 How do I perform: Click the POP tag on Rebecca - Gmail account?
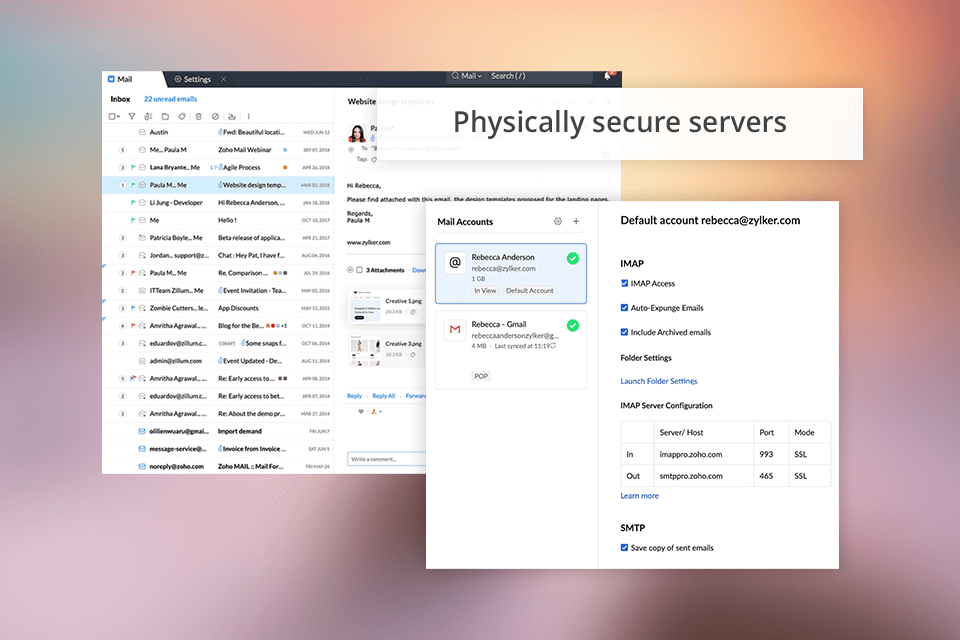pyautogui.click(x=481, y=376)
